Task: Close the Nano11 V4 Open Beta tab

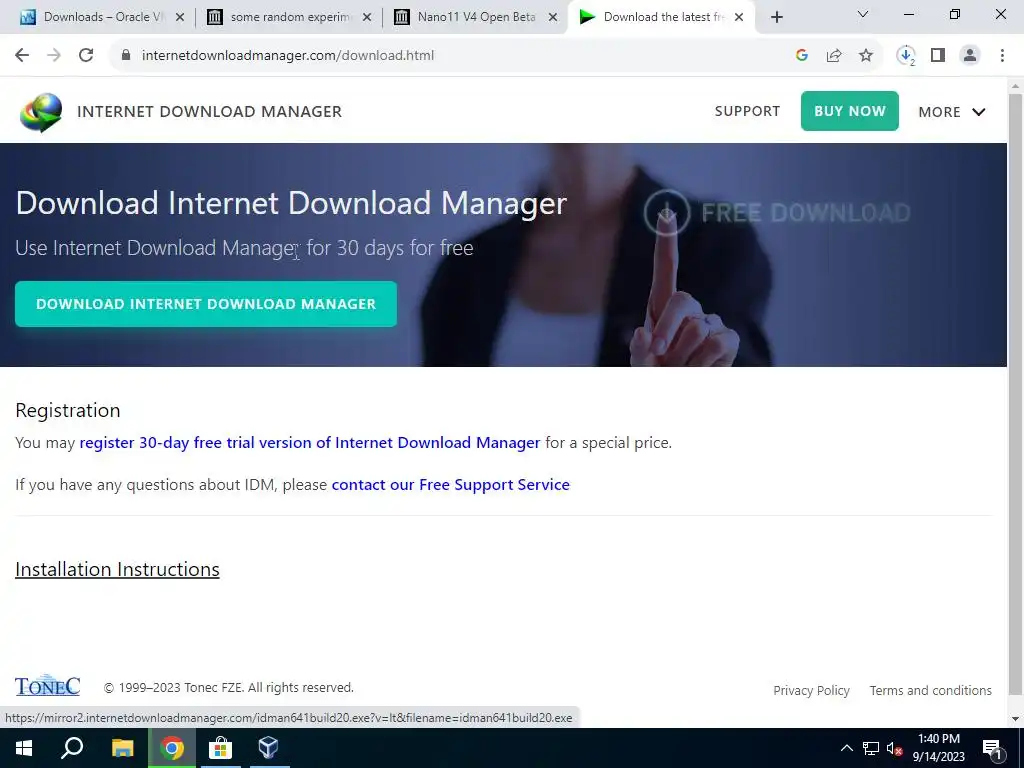Action: (553, 17)
